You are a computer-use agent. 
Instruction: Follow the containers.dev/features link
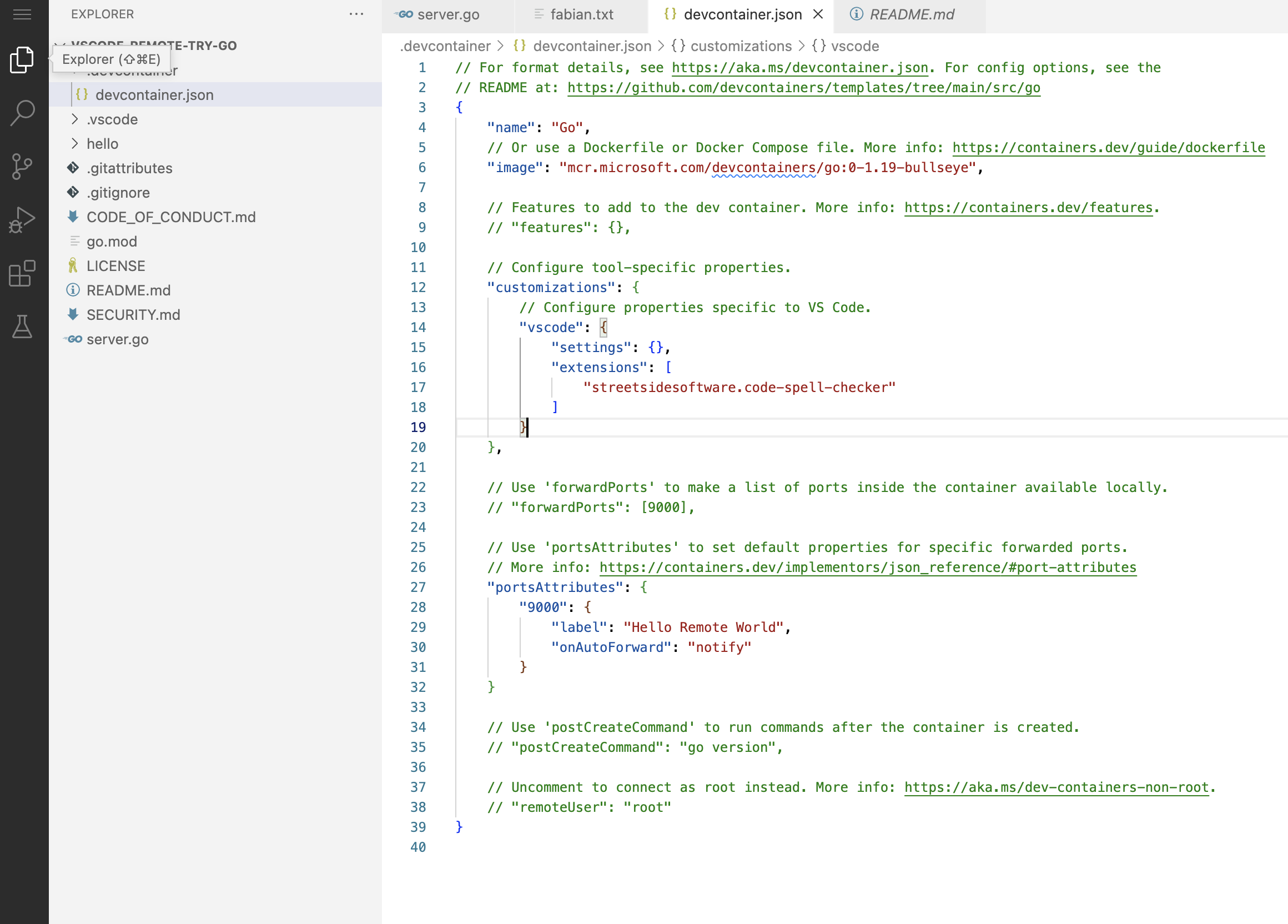click(x=1028, y=208)
